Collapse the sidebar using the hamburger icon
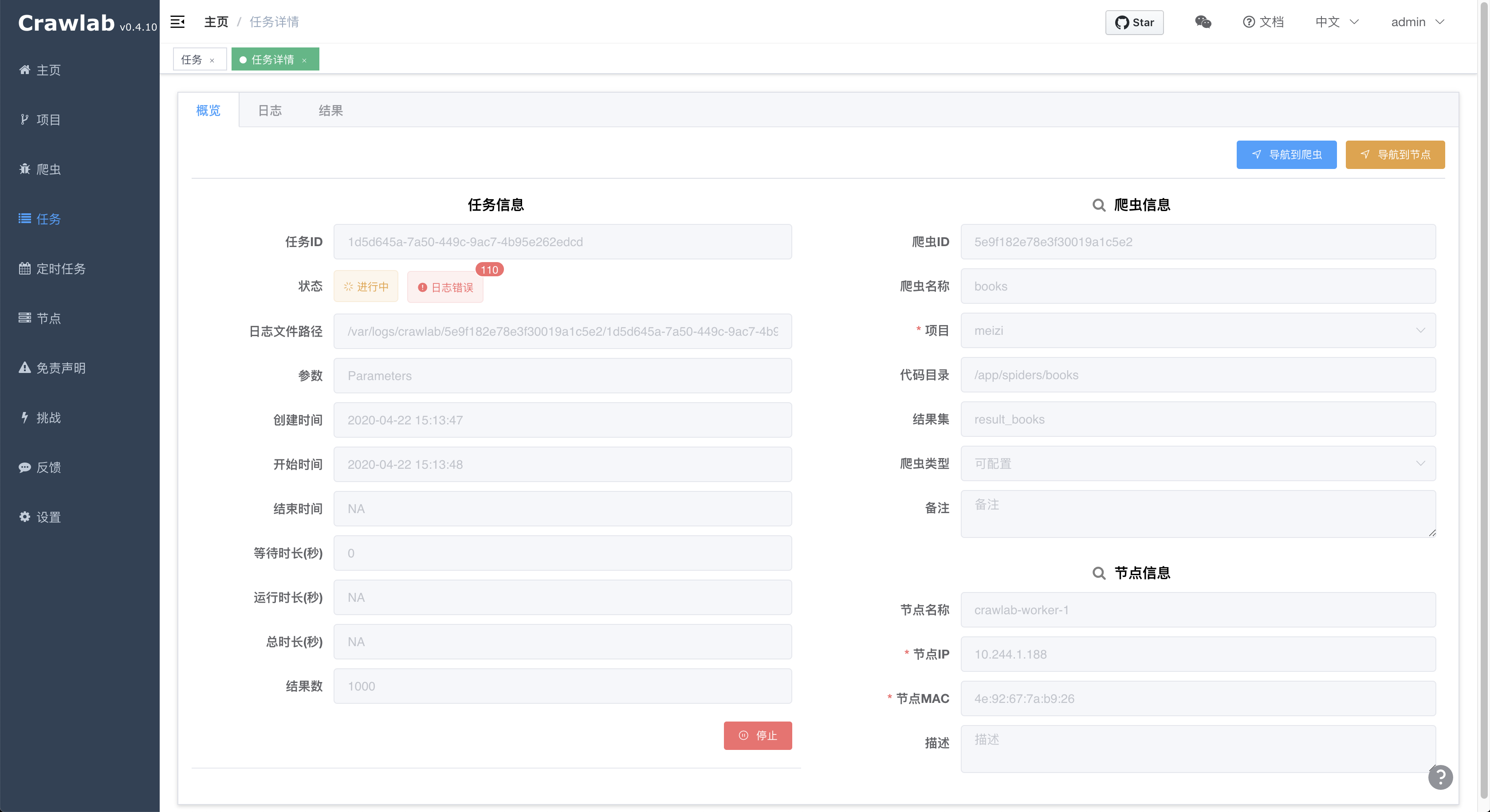This screenshot has height=812, width=1490. click(177, 22)
